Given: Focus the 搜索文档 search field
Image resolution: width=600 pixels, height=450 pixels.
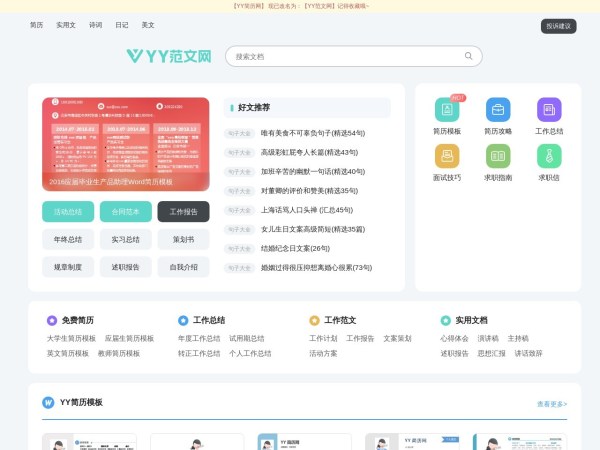Looking at the screenshot, I should pos(354,56).
